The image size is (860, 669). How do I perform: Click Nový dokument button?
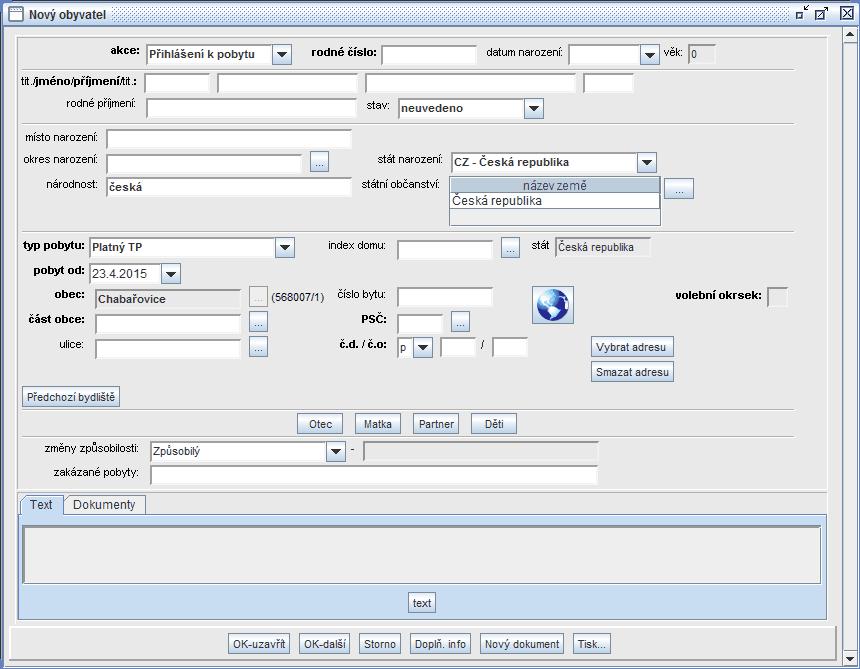coord(522,644)
